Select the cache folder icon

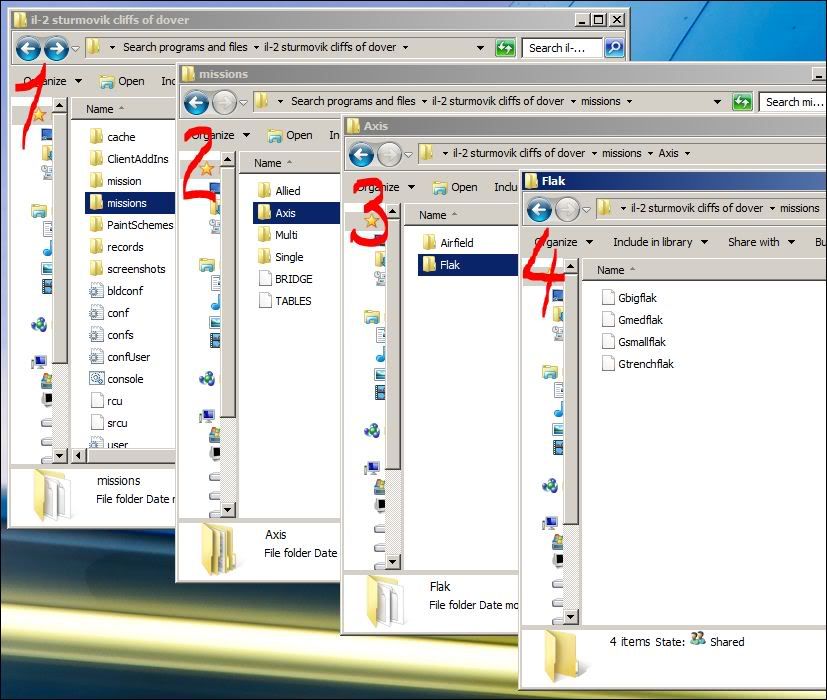tap(96, 137)
